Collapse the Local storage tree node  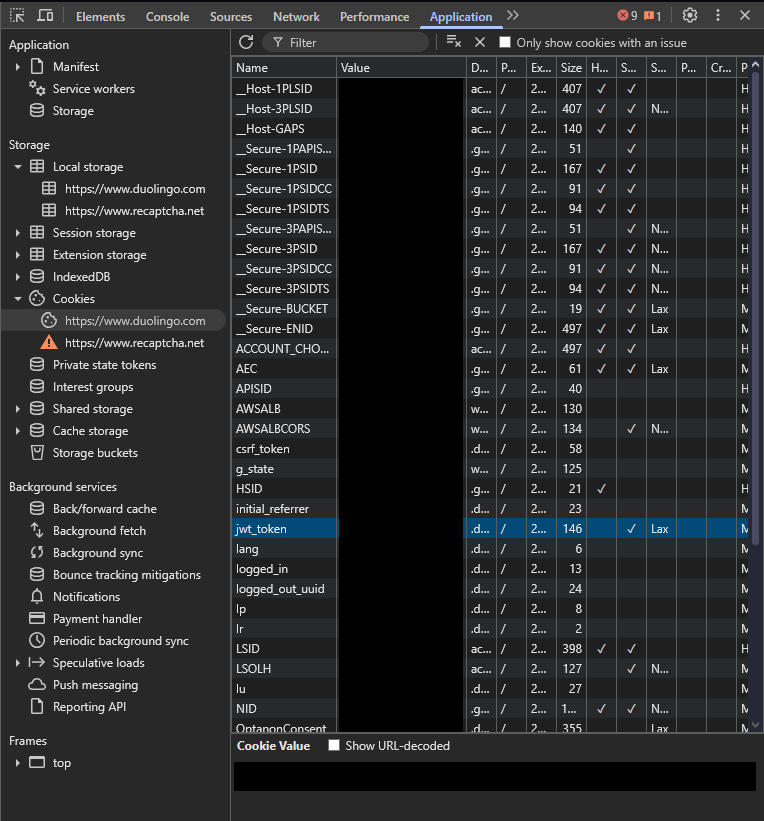[x=18, y=167]
